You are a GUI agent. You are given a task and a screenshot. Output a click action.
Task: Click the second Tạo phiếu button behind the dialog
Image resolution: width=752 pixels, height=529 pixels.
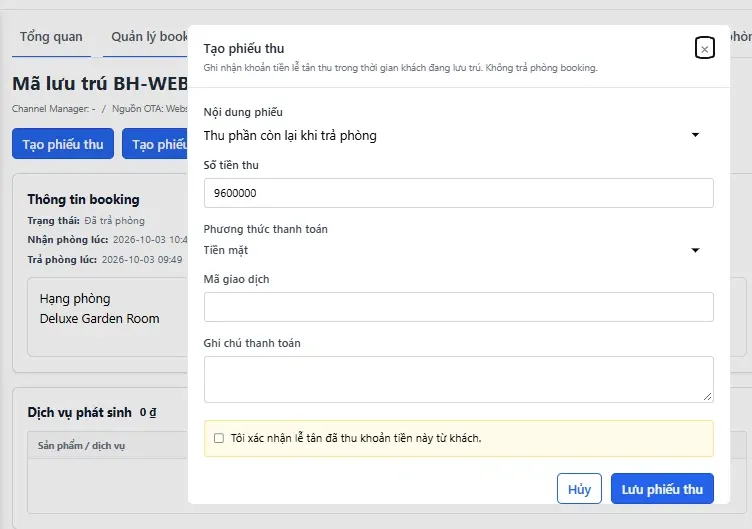click(155, 143)
